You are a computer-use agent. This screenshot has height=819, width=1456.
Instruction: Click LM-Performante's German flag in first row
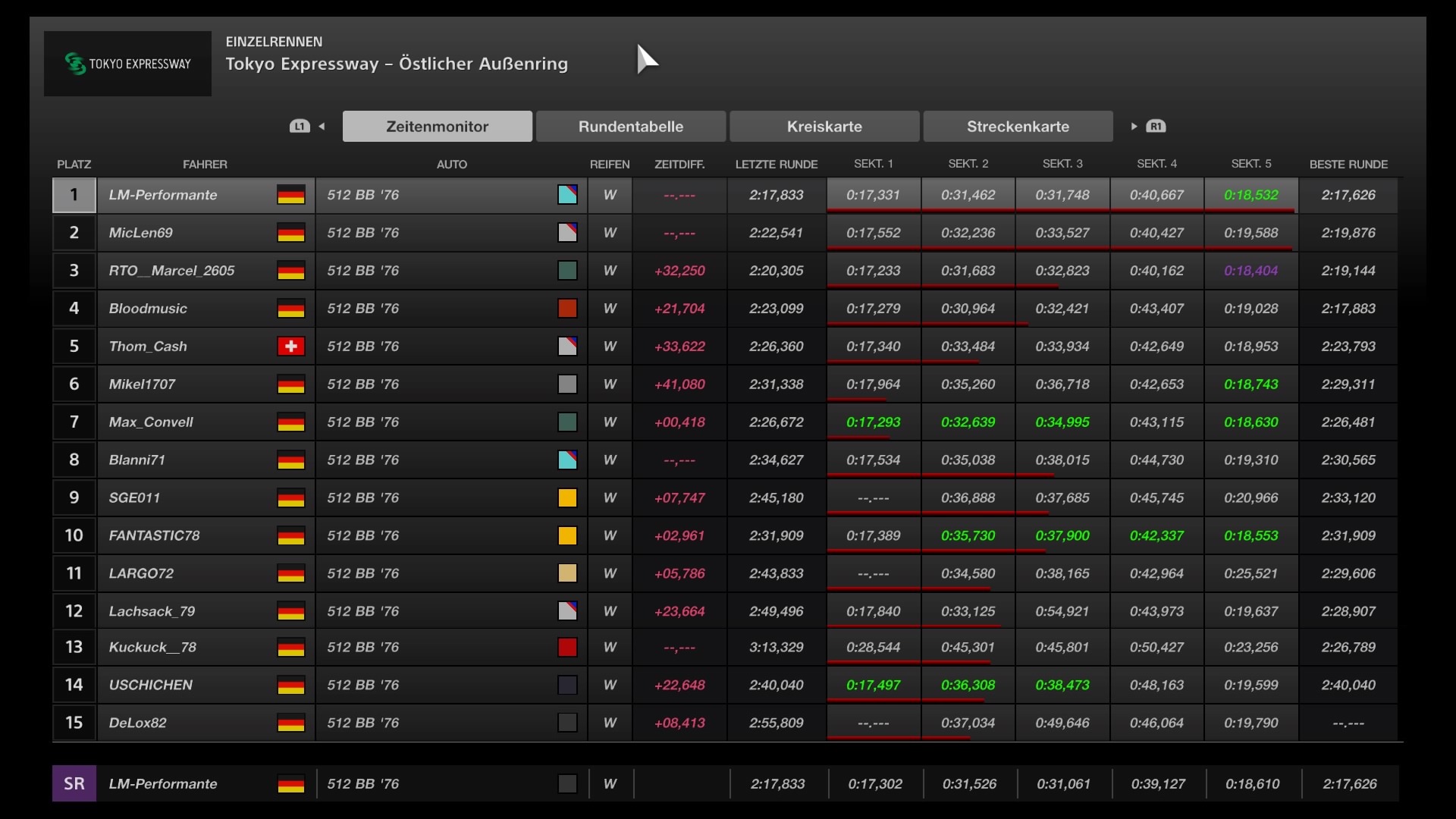[x=290, y=195]
